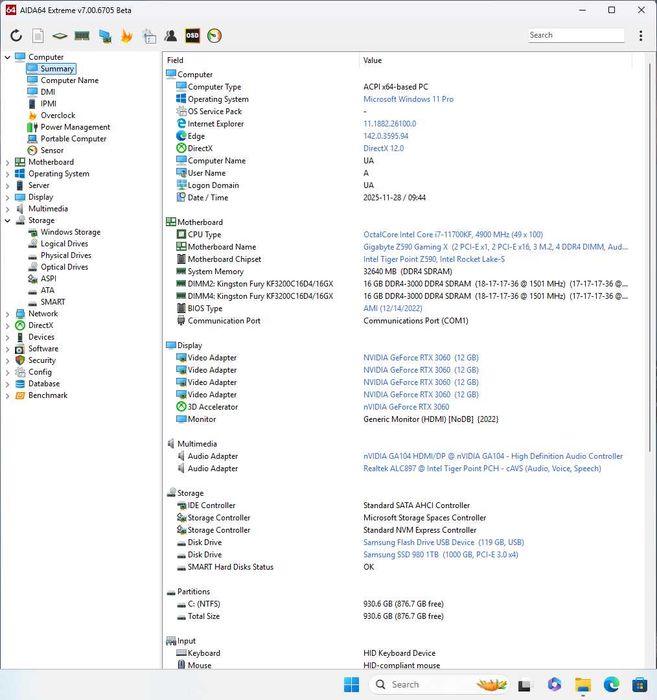The height and width of the screenshot is (700, 657).
Task: Open Intel Tiger Point Z590 chipset link
Action: [434, 259]
